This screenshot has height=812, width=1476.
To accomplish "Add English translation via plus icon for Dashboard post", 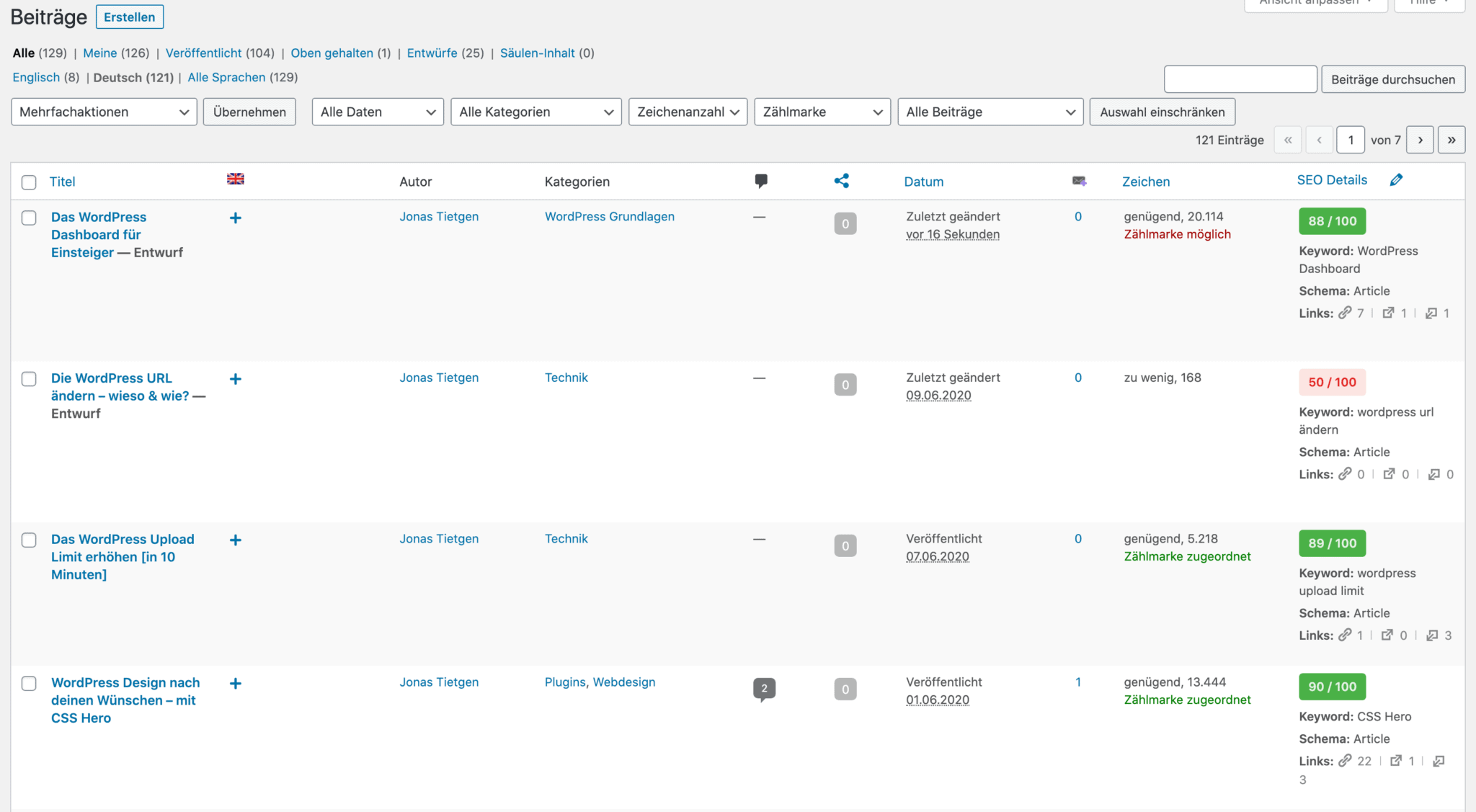I will click(235, 218).
